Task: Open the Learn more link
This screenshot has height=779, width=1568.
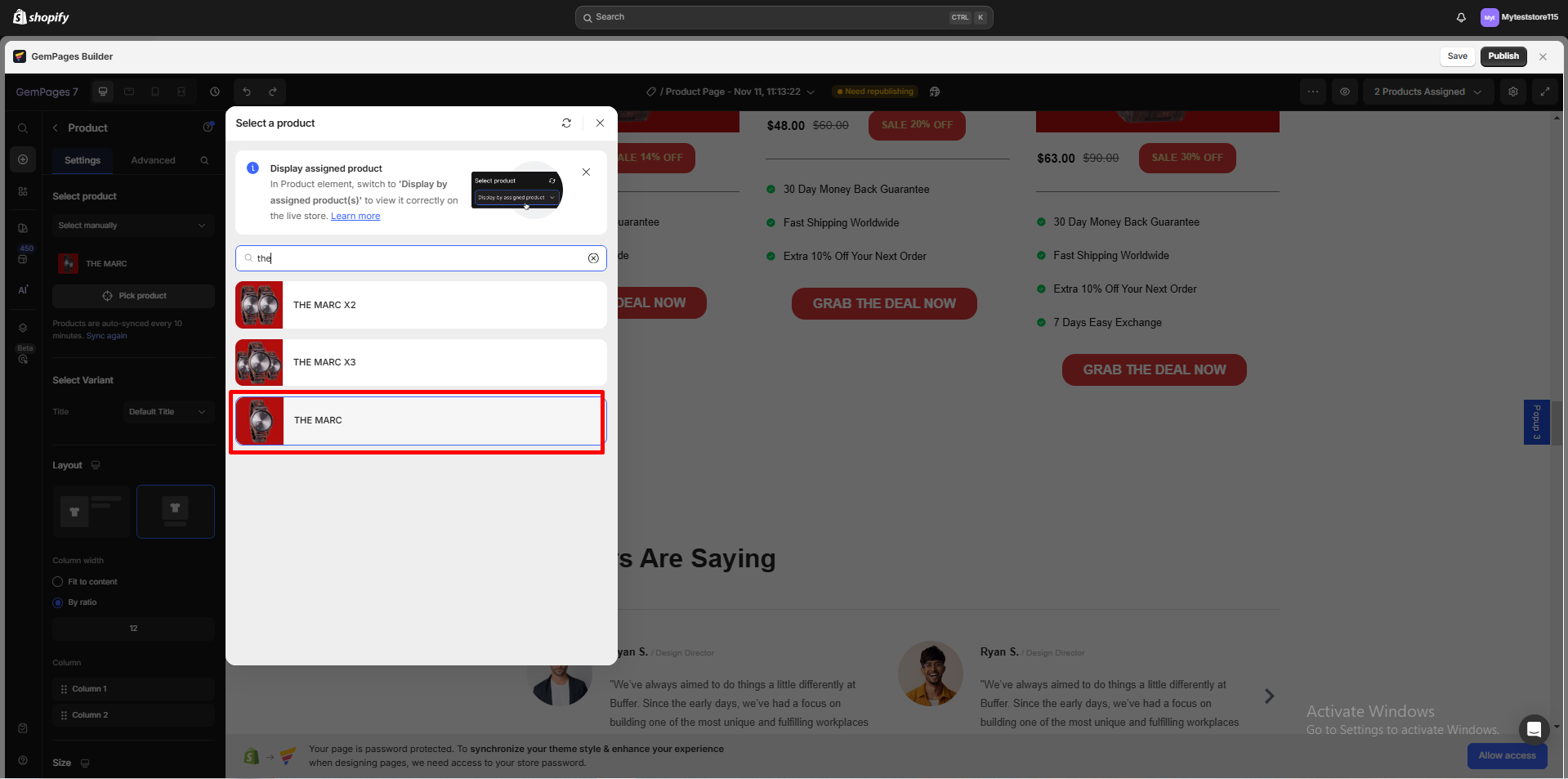Action: pyautogui.click(x=355, y=217)
